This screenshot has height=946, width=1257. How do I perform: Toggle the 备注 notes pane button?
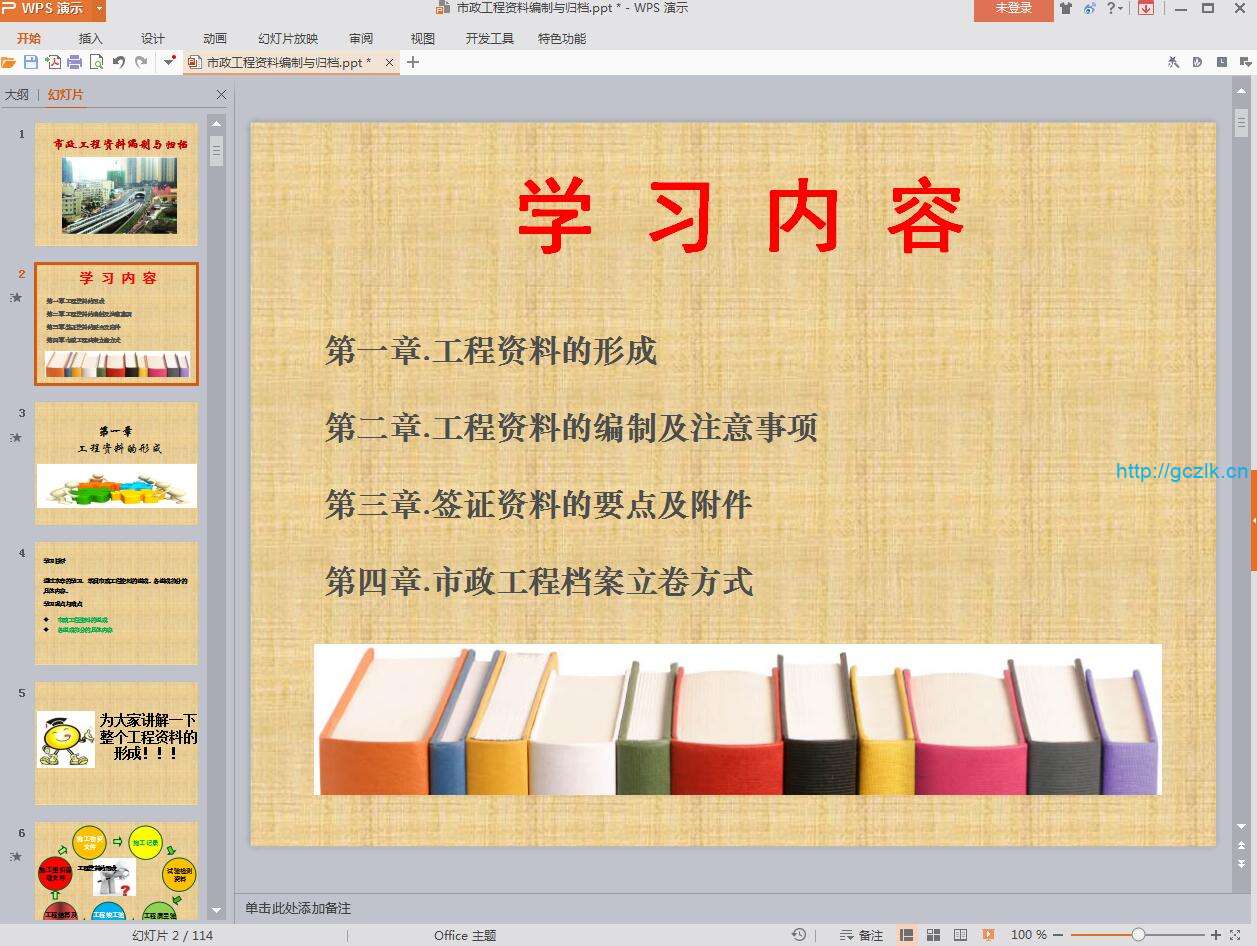[861, 935]
